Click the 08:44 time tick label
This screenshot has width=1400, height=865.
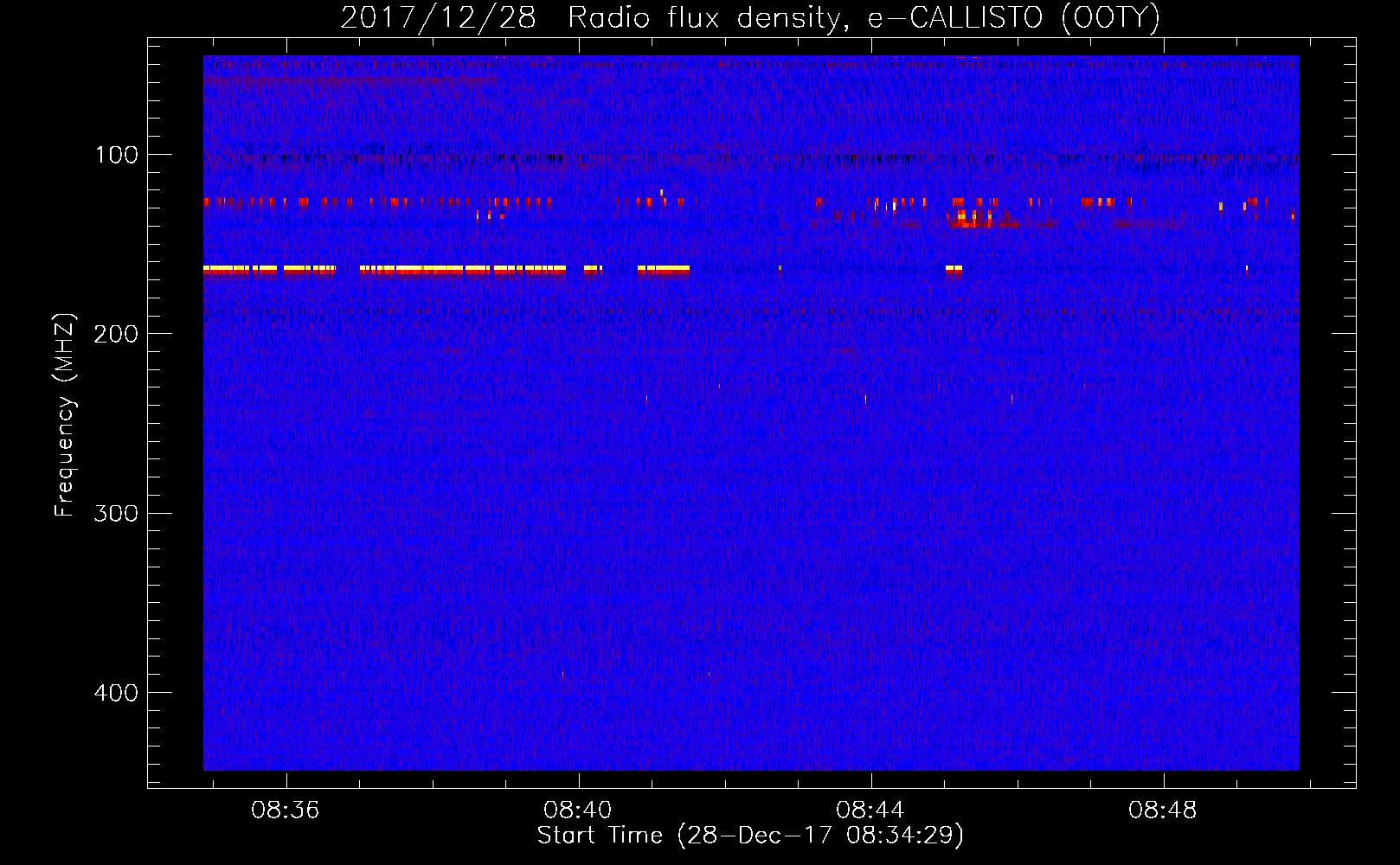click(870, 811)
